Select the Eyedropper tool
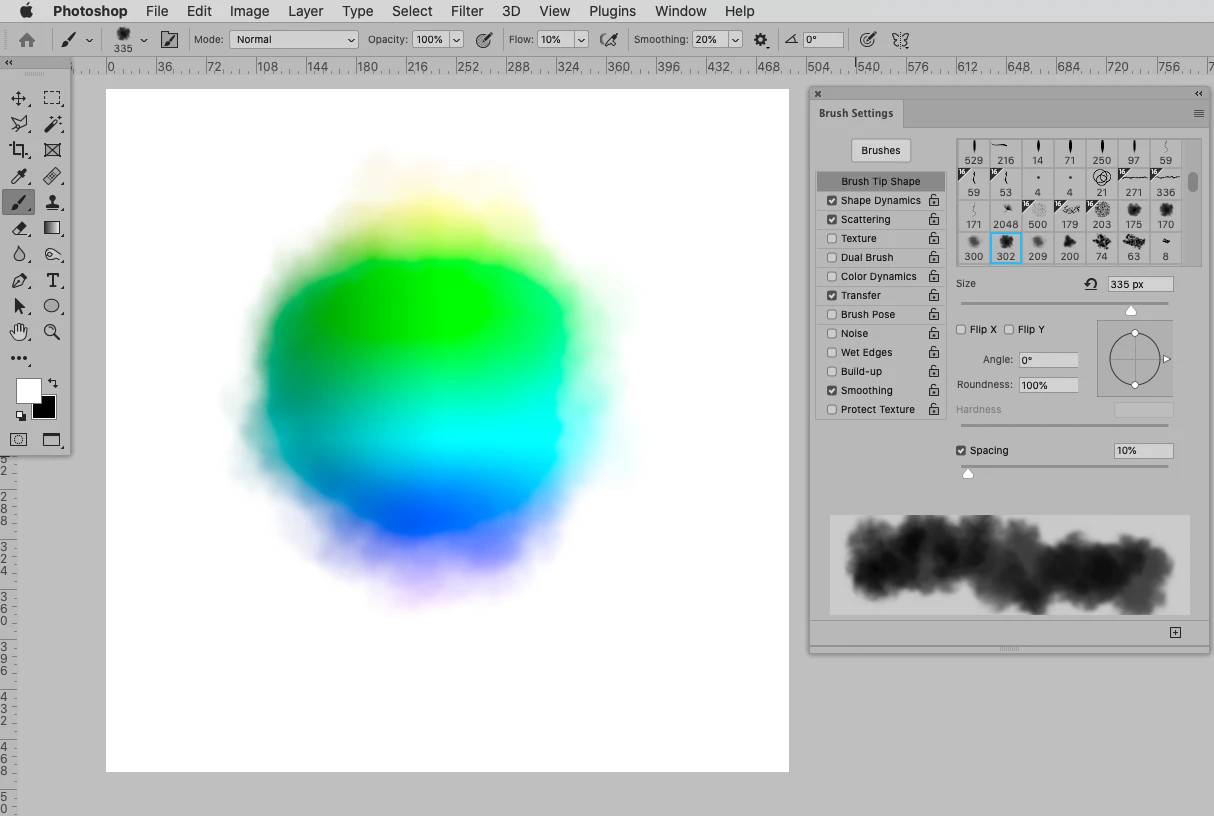The image size is (1214, 816). tap(19, 176)
